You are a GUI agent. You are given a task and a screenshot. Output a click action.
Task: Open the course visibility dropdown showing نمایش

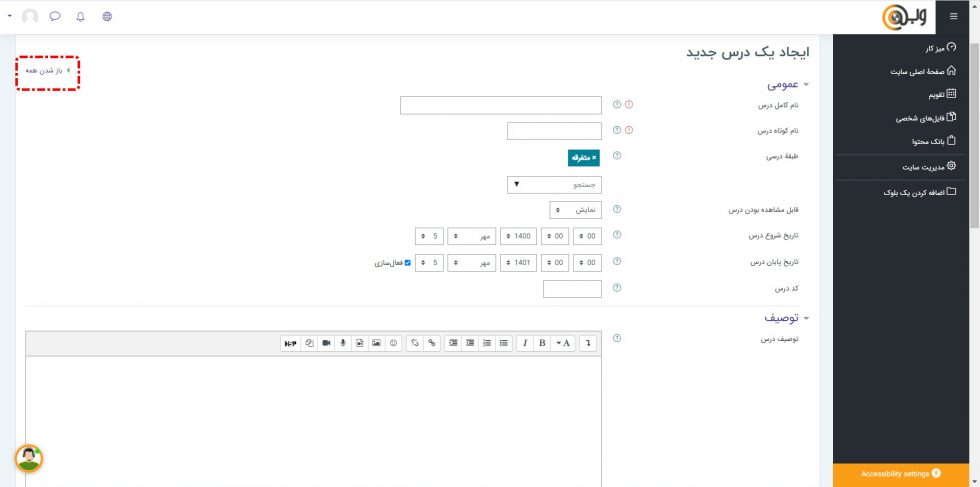click(x=575, y=210)
